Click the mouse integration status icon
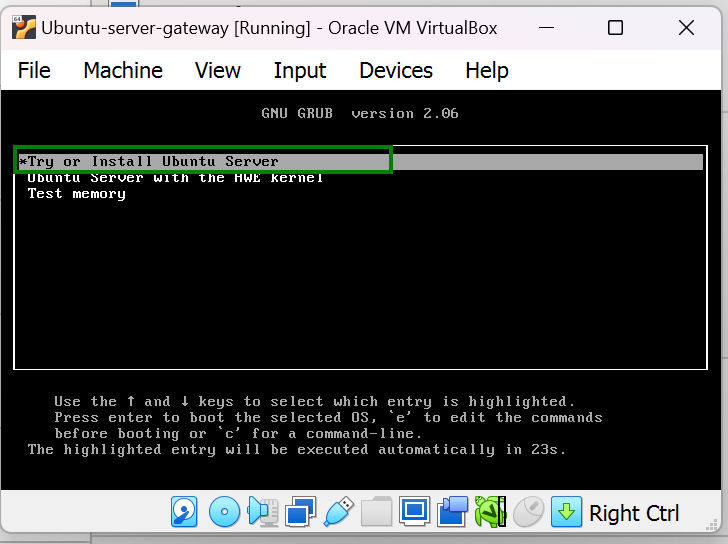The image size is (728, 544). click(529, 512)
